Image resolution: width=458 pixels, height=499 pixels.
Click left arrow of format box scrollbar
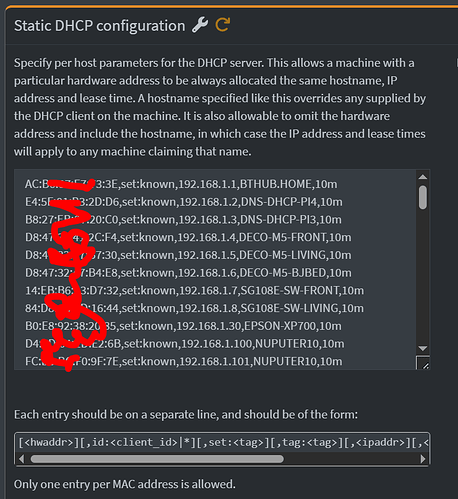click(x=22, y=459)
